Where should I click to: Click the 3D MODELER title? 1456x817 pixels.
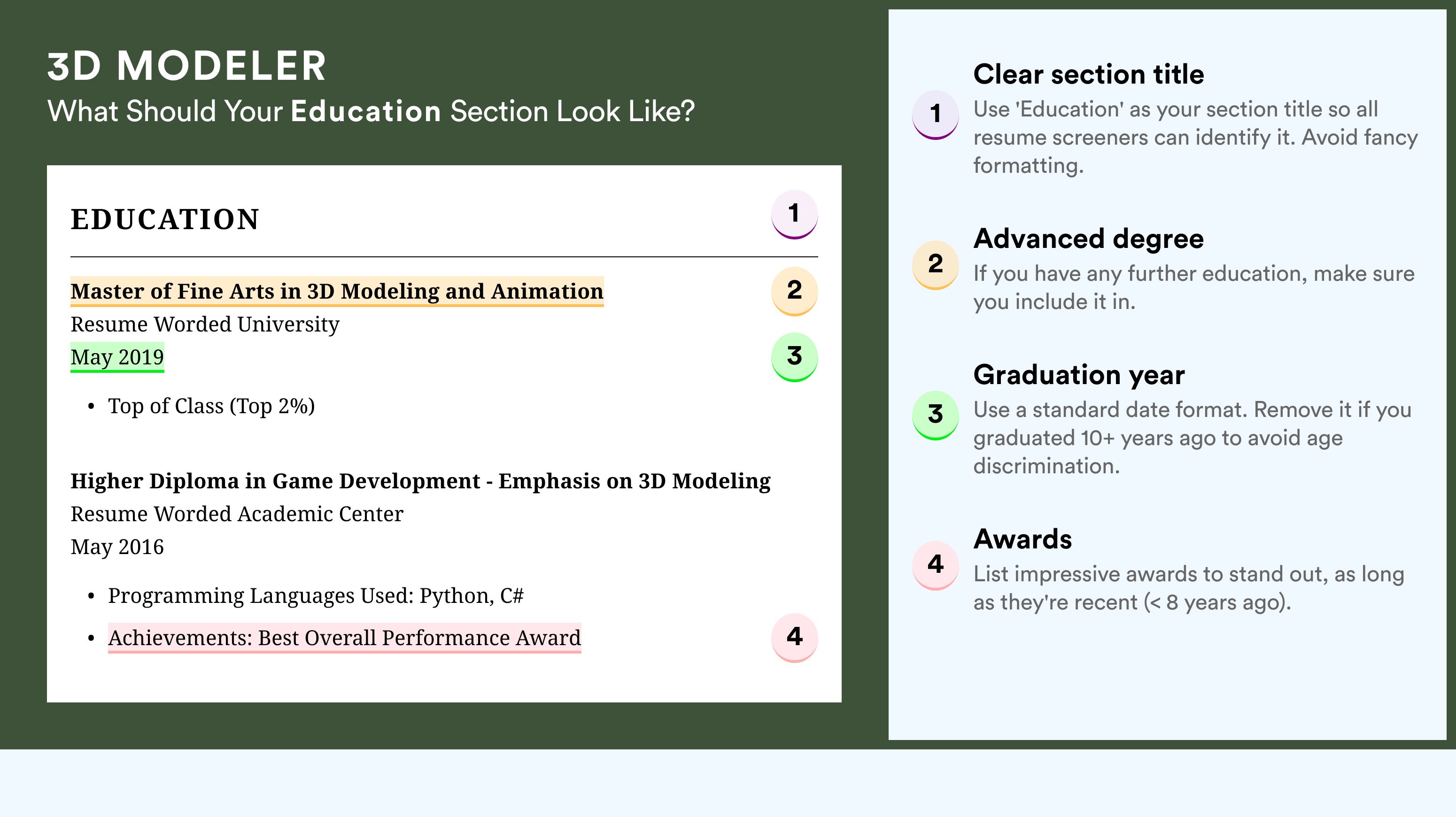click(x=186, y=66)
